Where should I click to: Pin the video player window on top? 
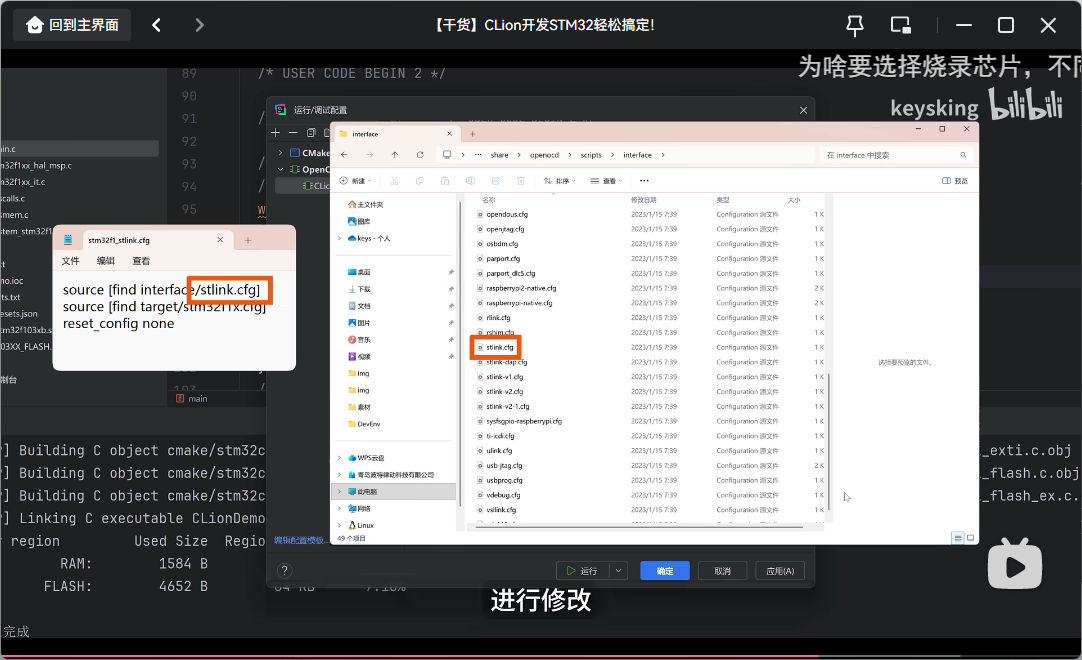click(x=855, y=26)
